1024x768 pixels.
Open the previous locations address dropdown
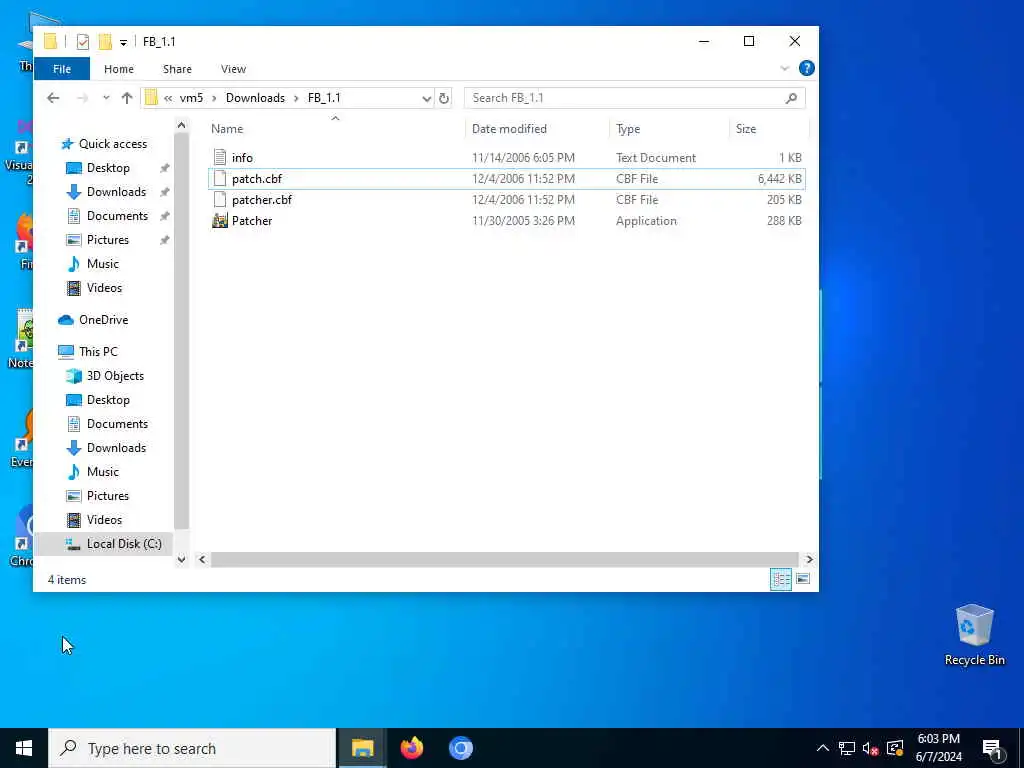tap(426, 99)
